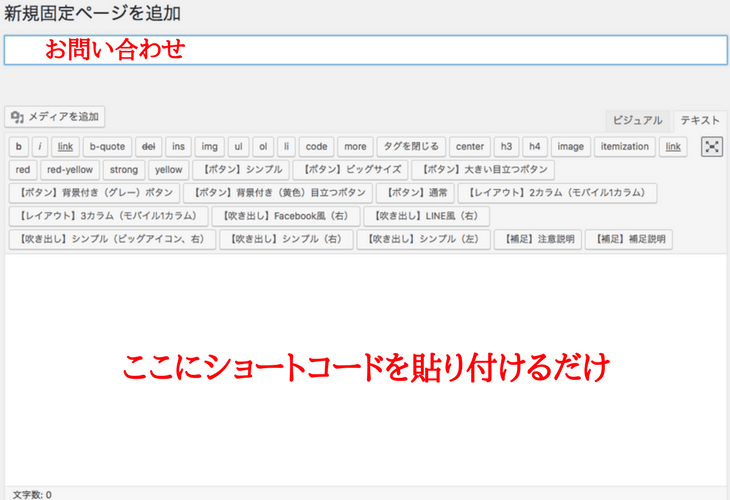Insert h3 heading tag
Image resolution: width=730 pixels, height=500 pixels.
pos(507,147)
